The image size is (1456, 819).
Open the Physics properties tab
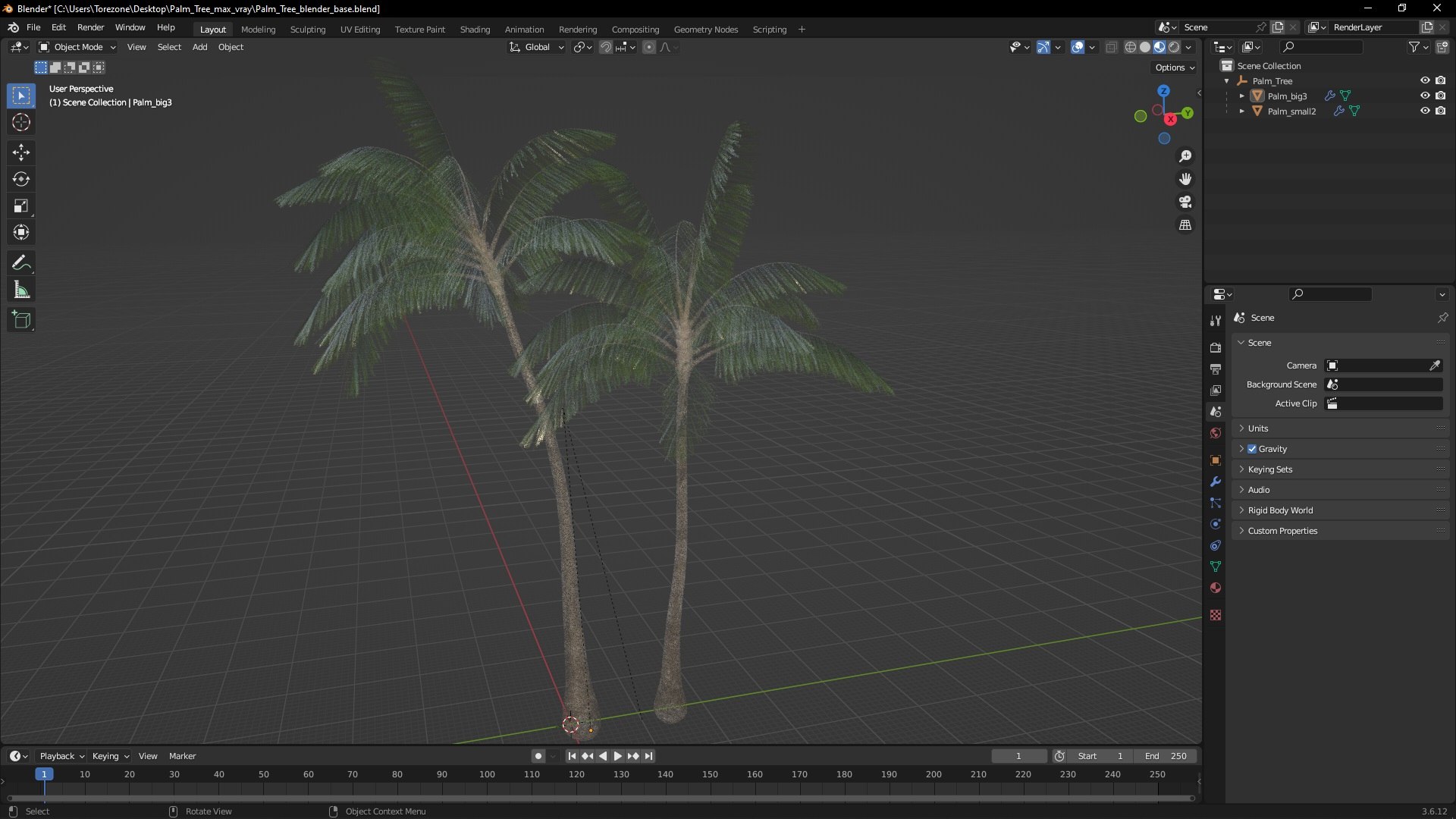1216,524
